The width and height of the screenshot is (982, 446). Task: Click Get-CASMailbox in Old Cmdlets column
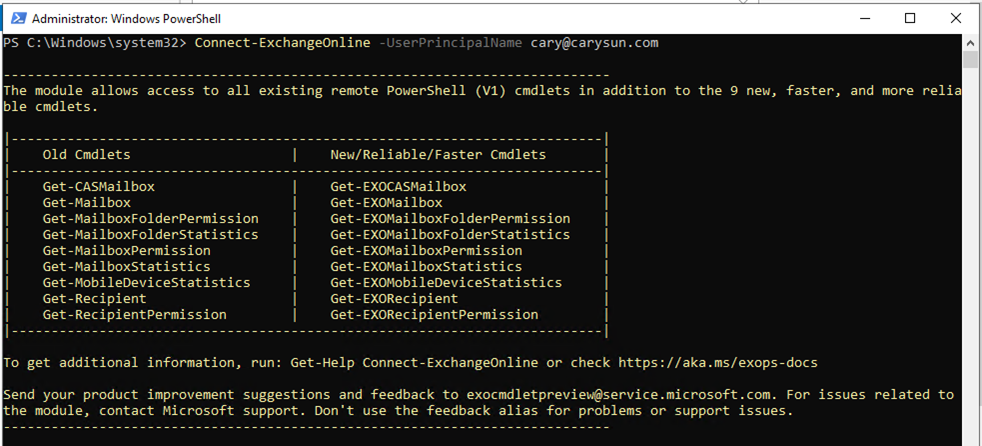point(99,187)
